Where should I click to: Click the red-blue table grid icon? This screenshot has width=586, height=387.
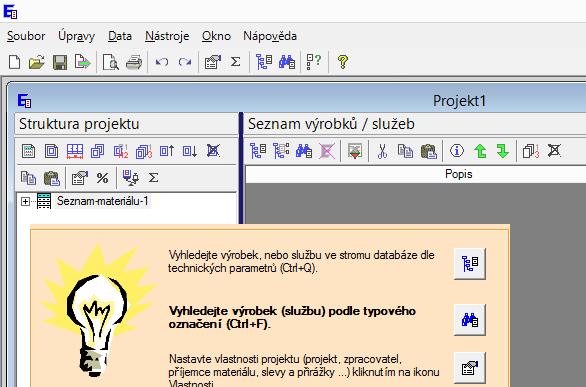75,151
